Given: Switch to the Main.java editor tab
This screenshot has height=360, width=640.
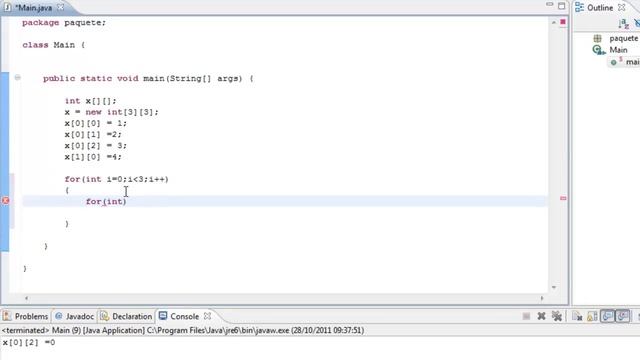Looking at the screenshot, I should [33, 8].
